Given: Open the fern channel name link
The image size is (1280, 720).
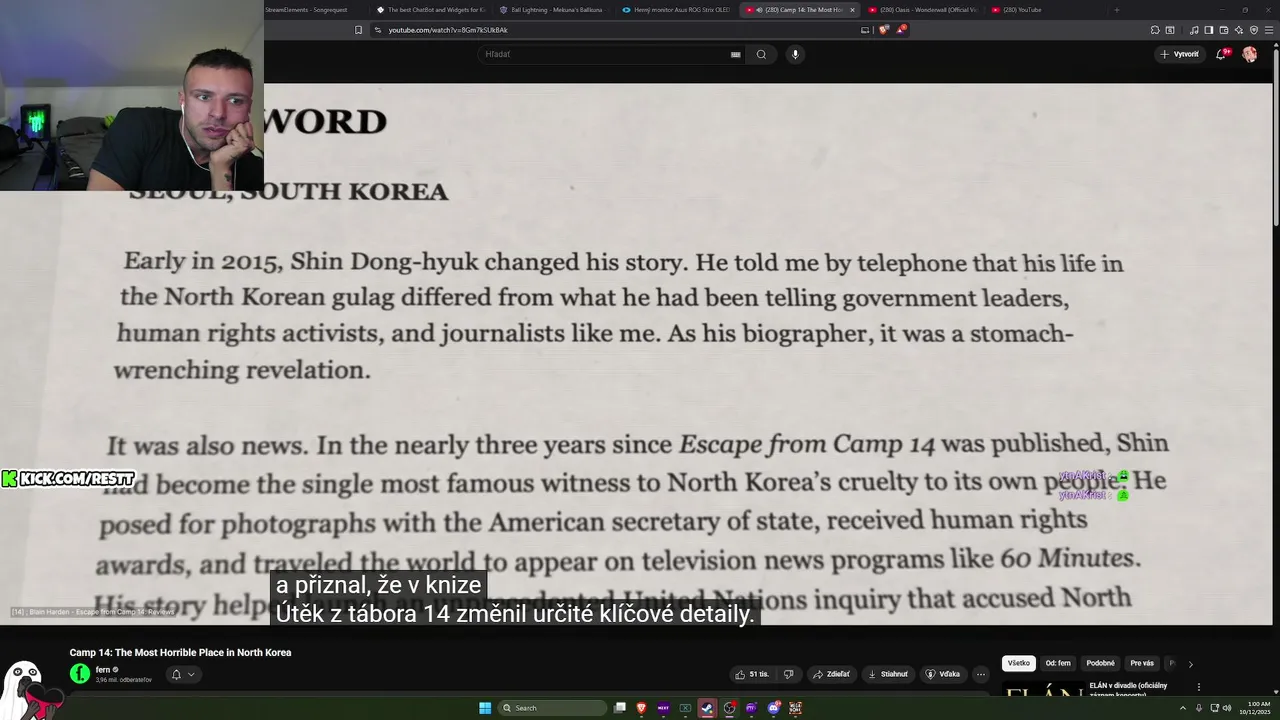Looking at the screenshot, I should pyautogui.click(x=103, y=670).
